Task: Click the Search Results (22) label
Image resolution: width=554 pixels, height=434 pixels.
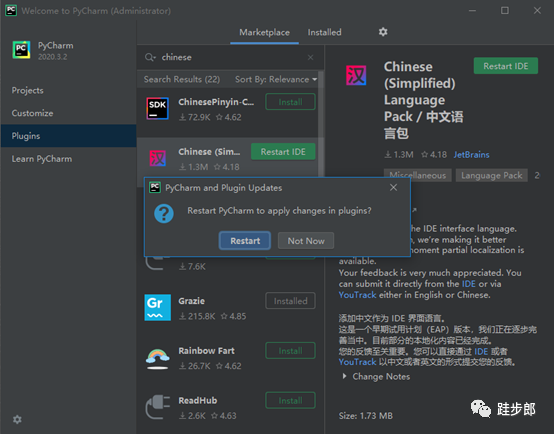Action: pos(182,79)
